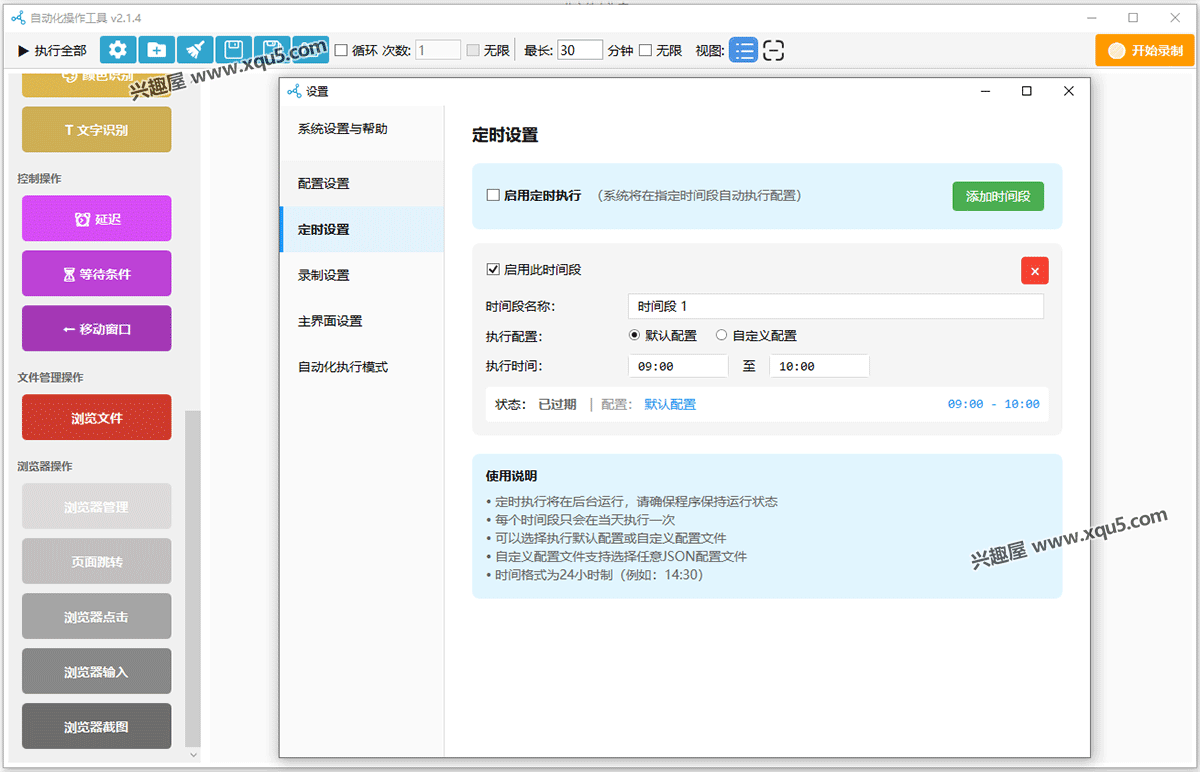1200x772 pixels.
Task: Enable the 循环 loop checkbox
Action: 341,50
